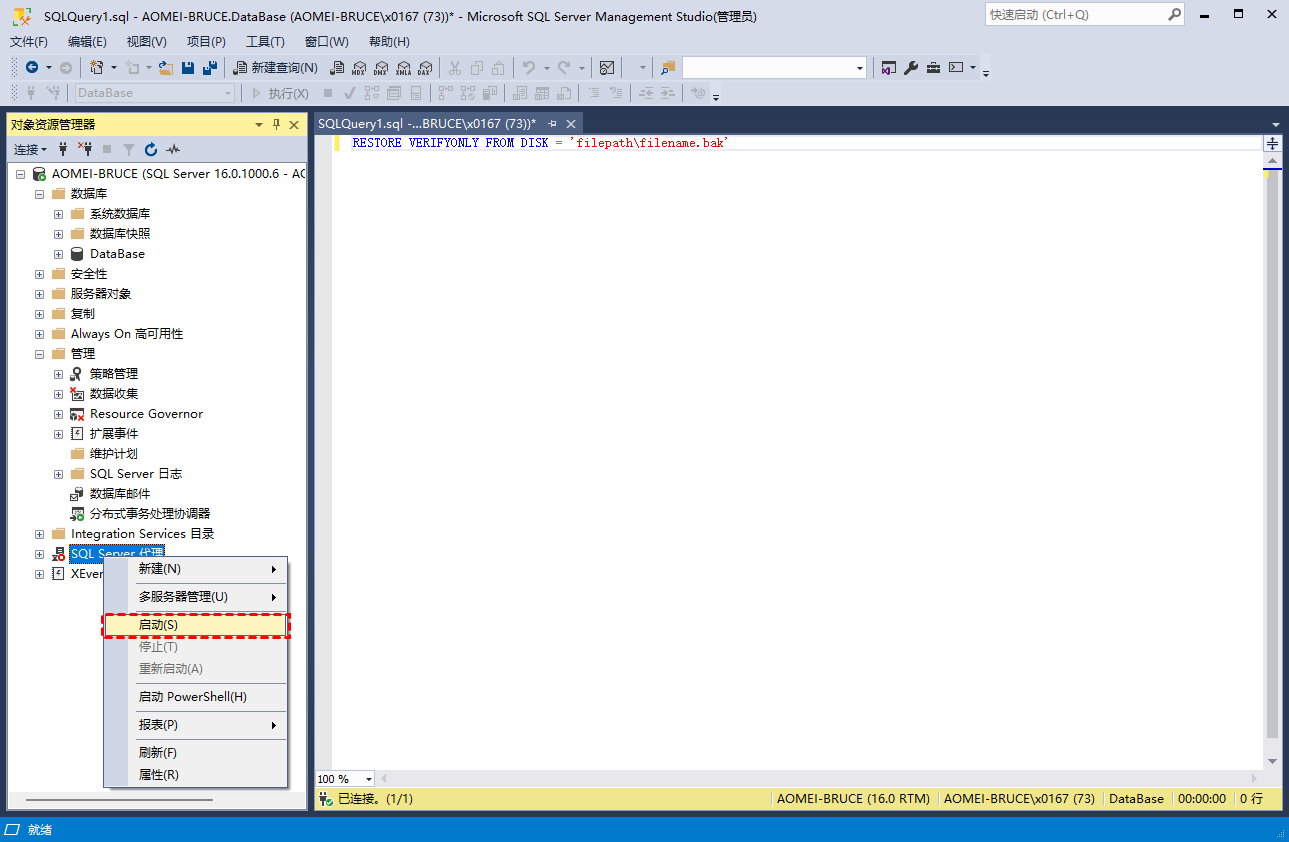The height and width of the screenshot is (842, 1289).
Task: Choose 属性(R) from the context menu
Action: tap(159, 775)
